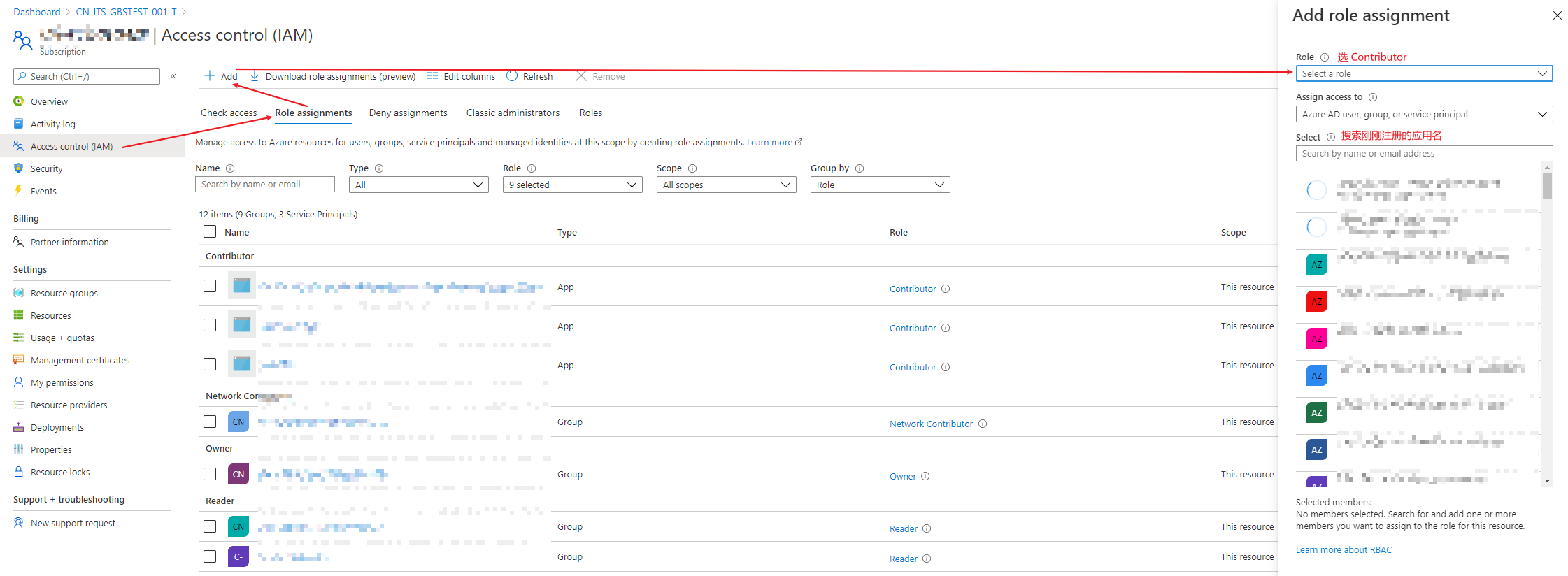The height and width of the screenshot is (576, 1568).
Task: Switch to the Check access tab
Action: [x=229, y=113]
